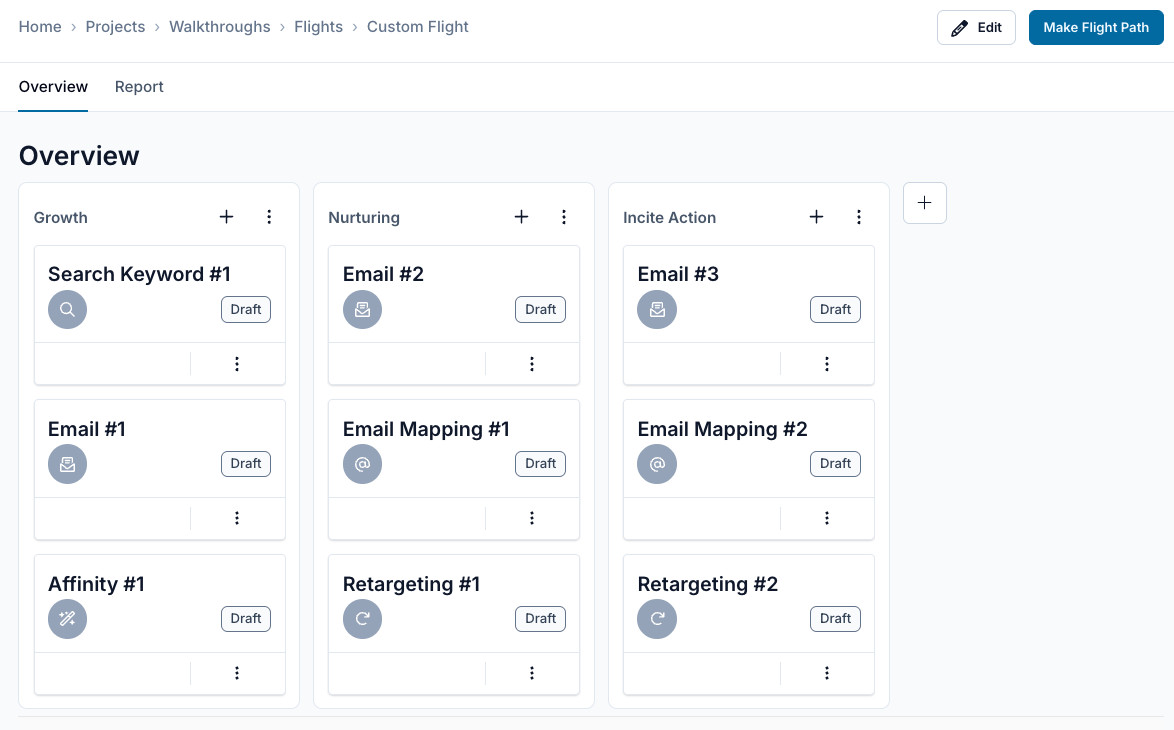The width and height of the screenshot is (1174, 730).
Task: Click Draft badge on Email #2
Action: pyautogui.click(x=541, y=309)
